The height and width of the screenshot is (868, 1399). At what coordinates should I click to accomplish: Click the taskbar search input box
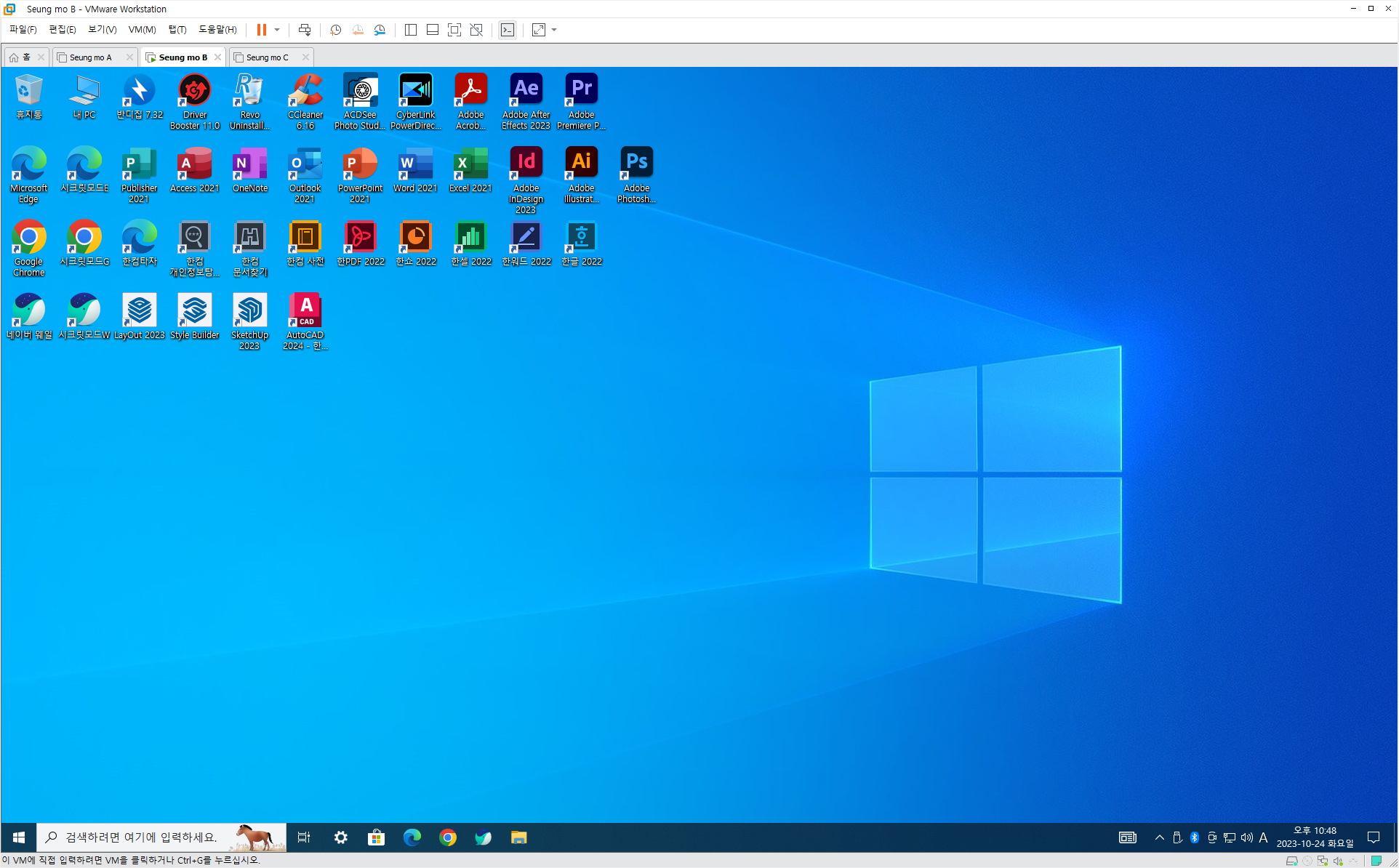[142, 837]
